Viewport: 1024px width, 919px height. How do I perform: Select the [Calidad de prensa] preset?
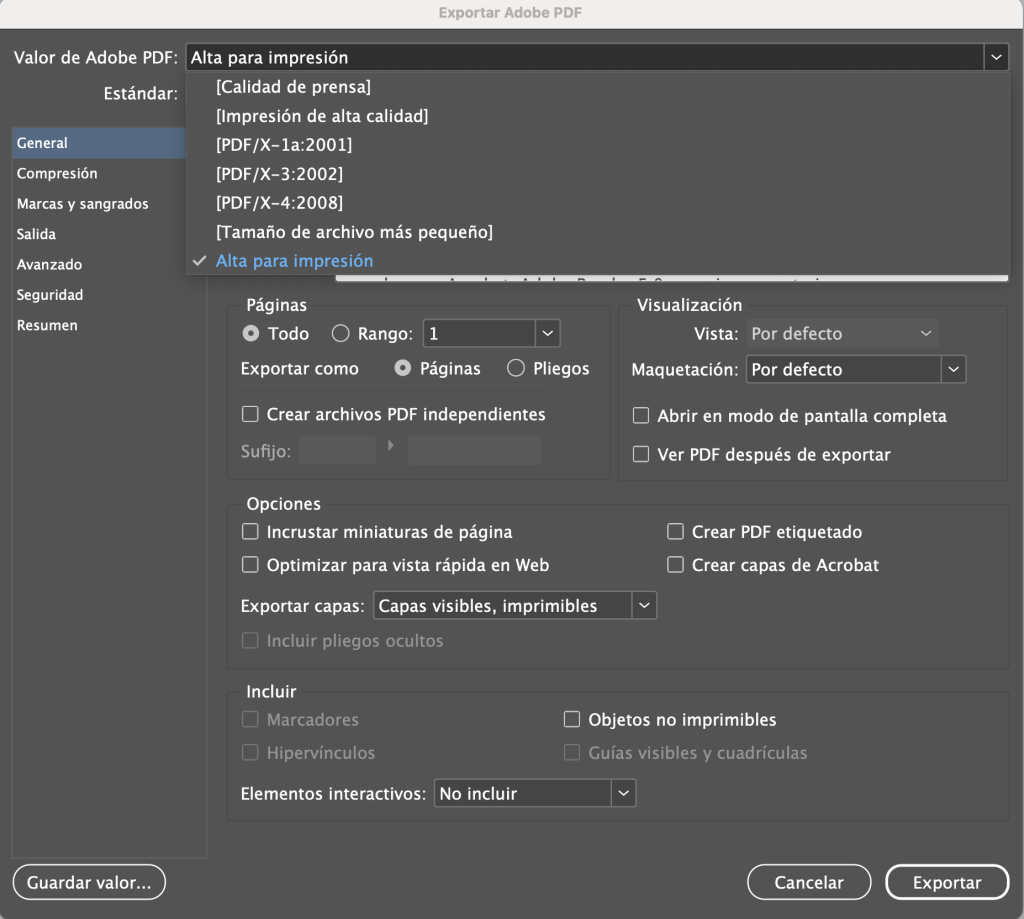[x=293, y=87]
